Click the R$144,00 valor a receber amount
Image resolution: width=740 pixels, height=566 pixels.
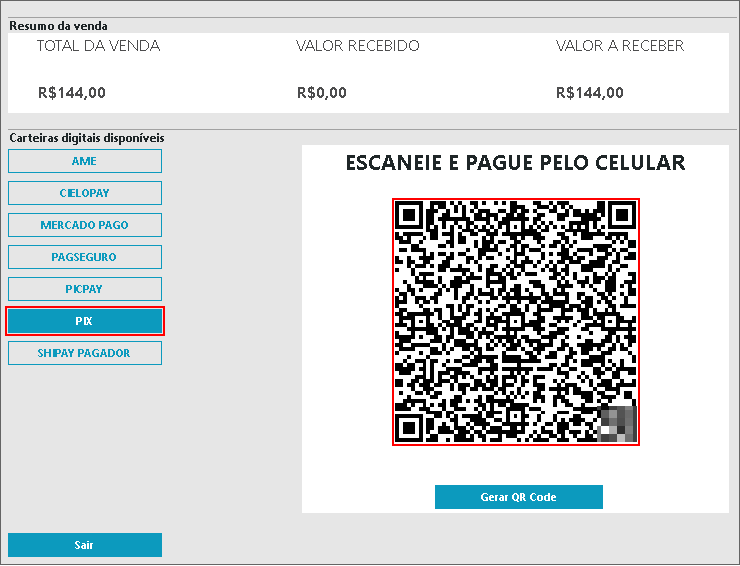pyautogui.click(x=589, y=93)
